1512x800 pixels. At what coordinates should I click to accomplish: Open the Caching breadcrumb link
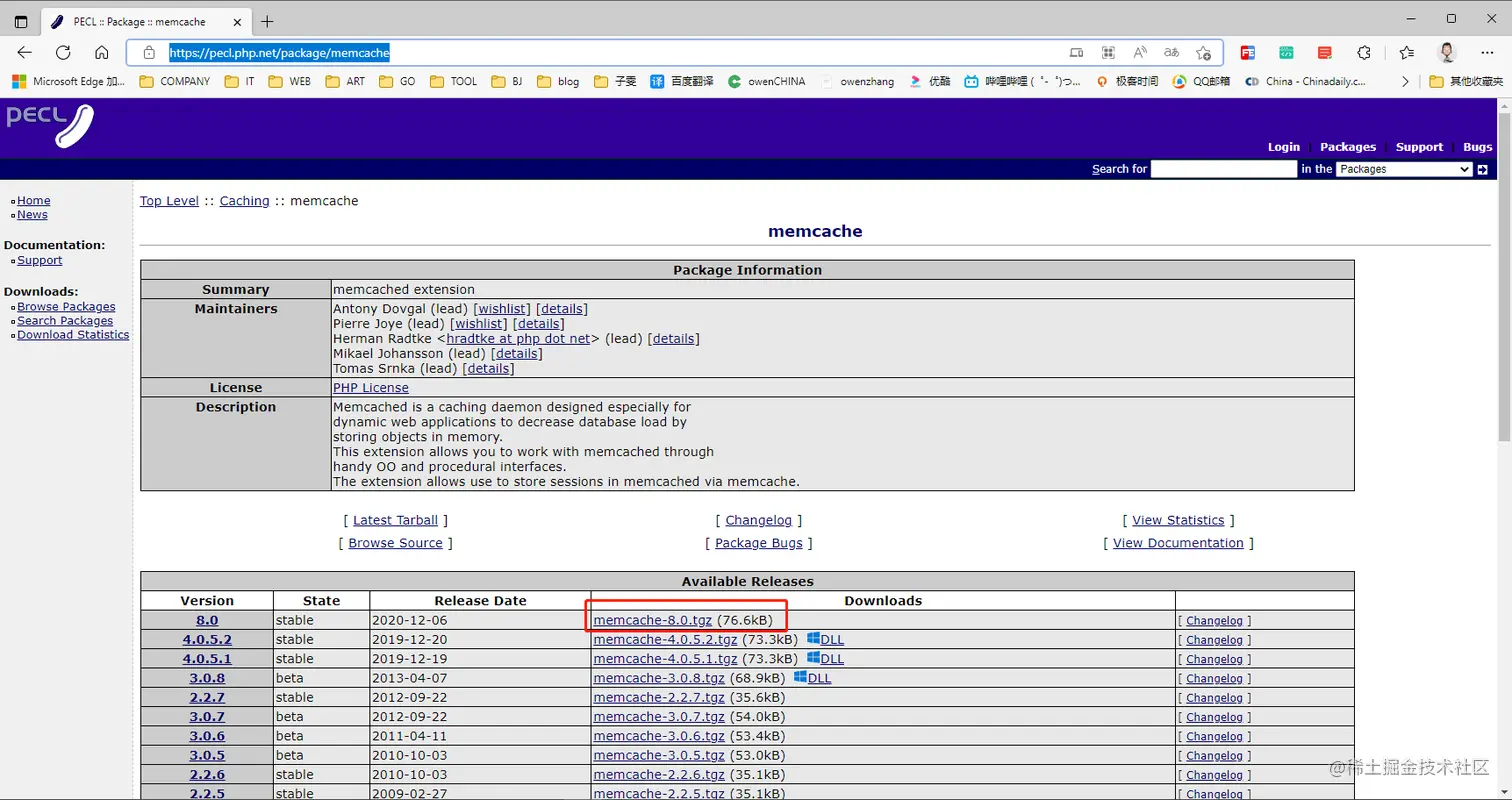pyautogui.click(x=244, y=201)
